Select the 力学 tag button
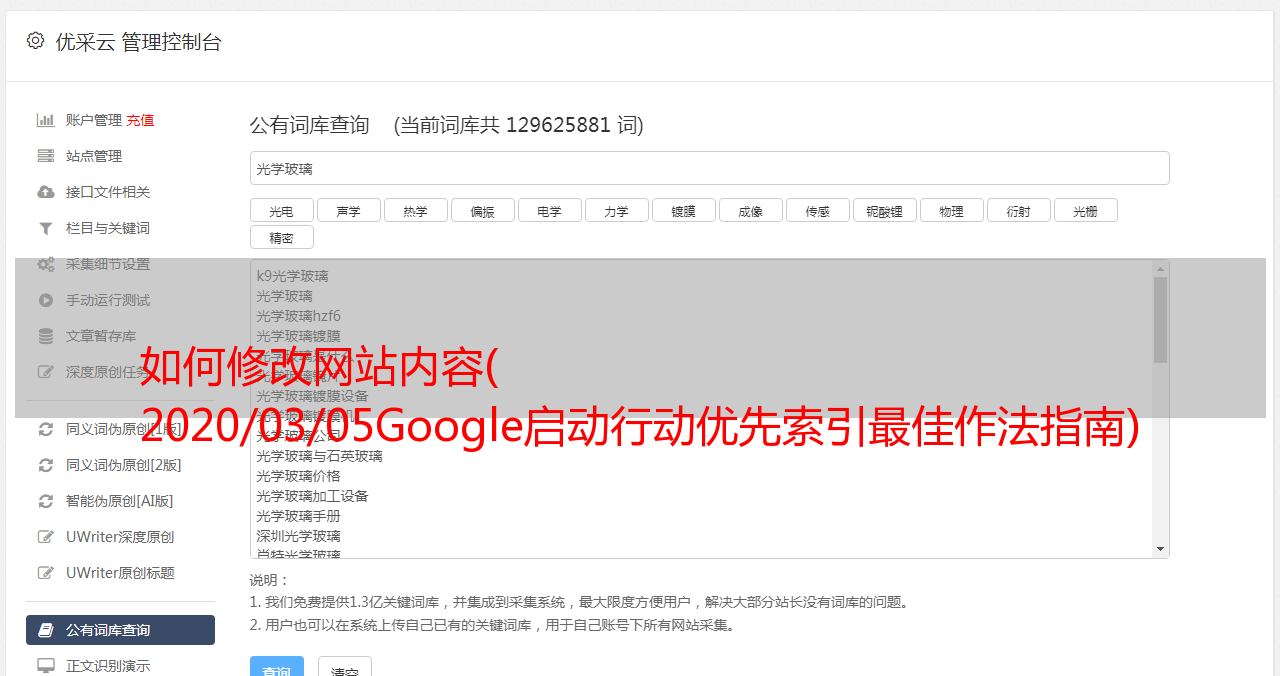The image size is (1280, 676). (x=616, y=210)
